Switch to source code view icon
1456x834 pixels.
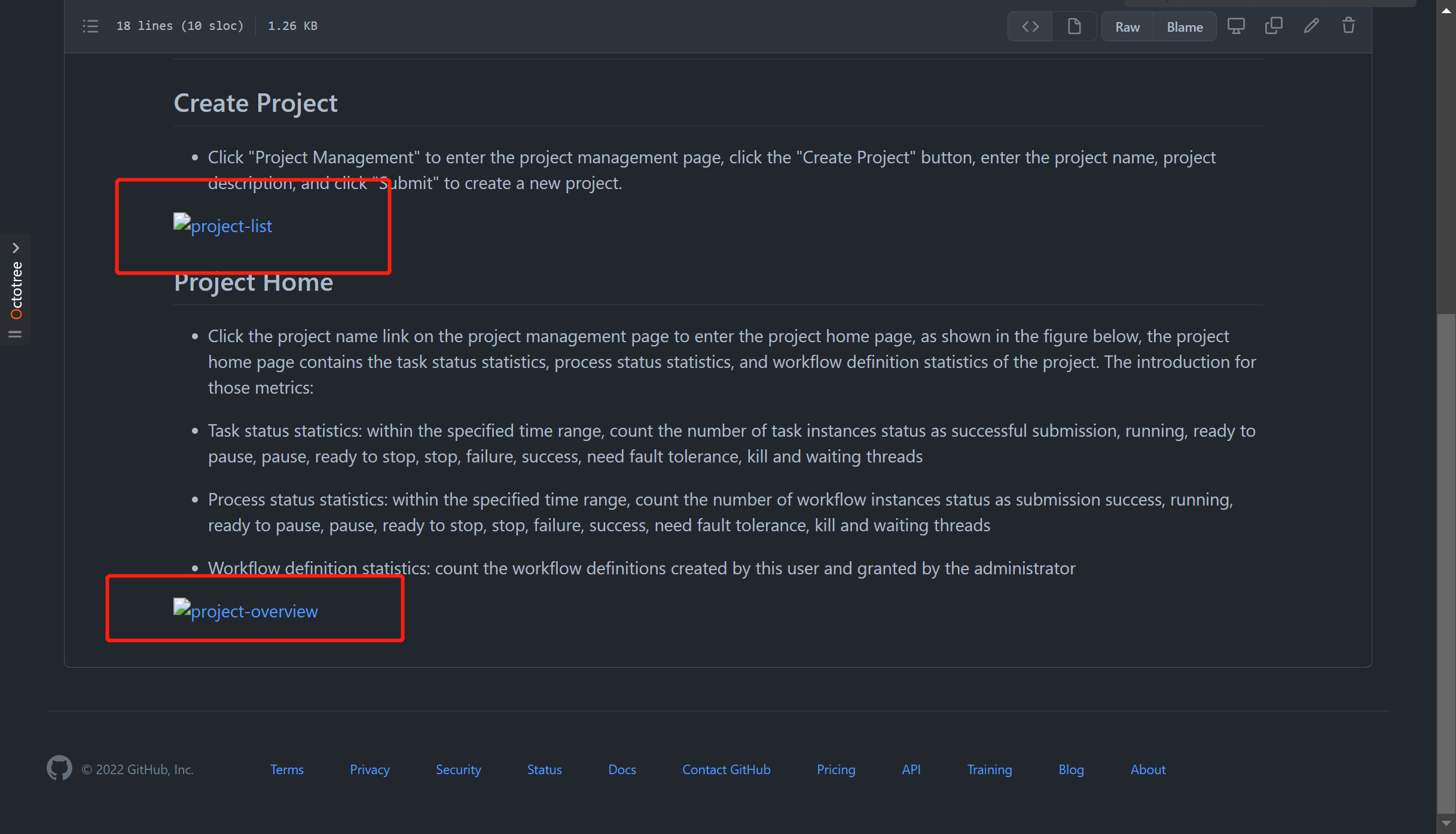(1030, 27)
